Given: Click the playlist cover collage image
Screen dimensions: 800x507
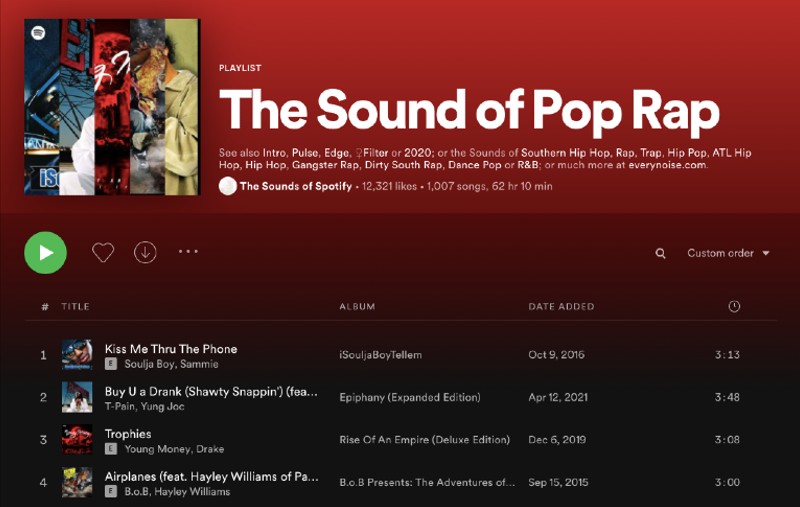Looking at the screenshot, I should tap(112, 107).
